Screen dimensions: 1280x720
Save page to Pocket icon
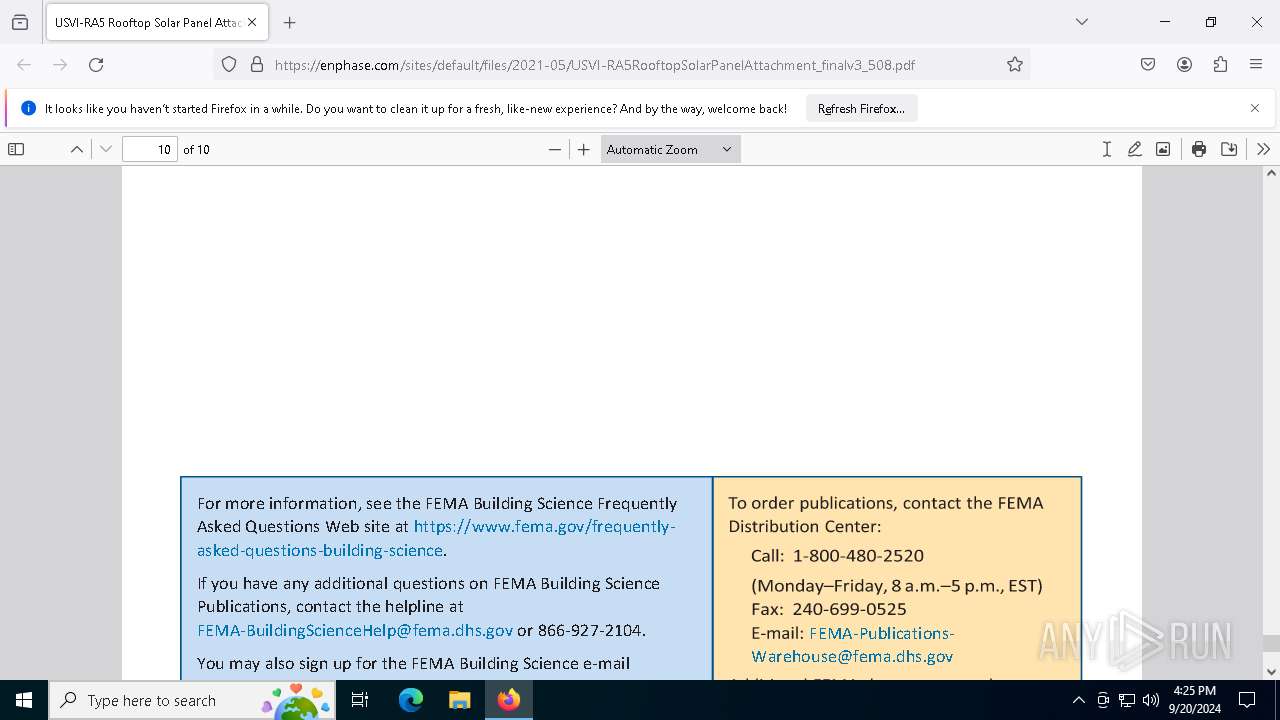point(1148,65)
